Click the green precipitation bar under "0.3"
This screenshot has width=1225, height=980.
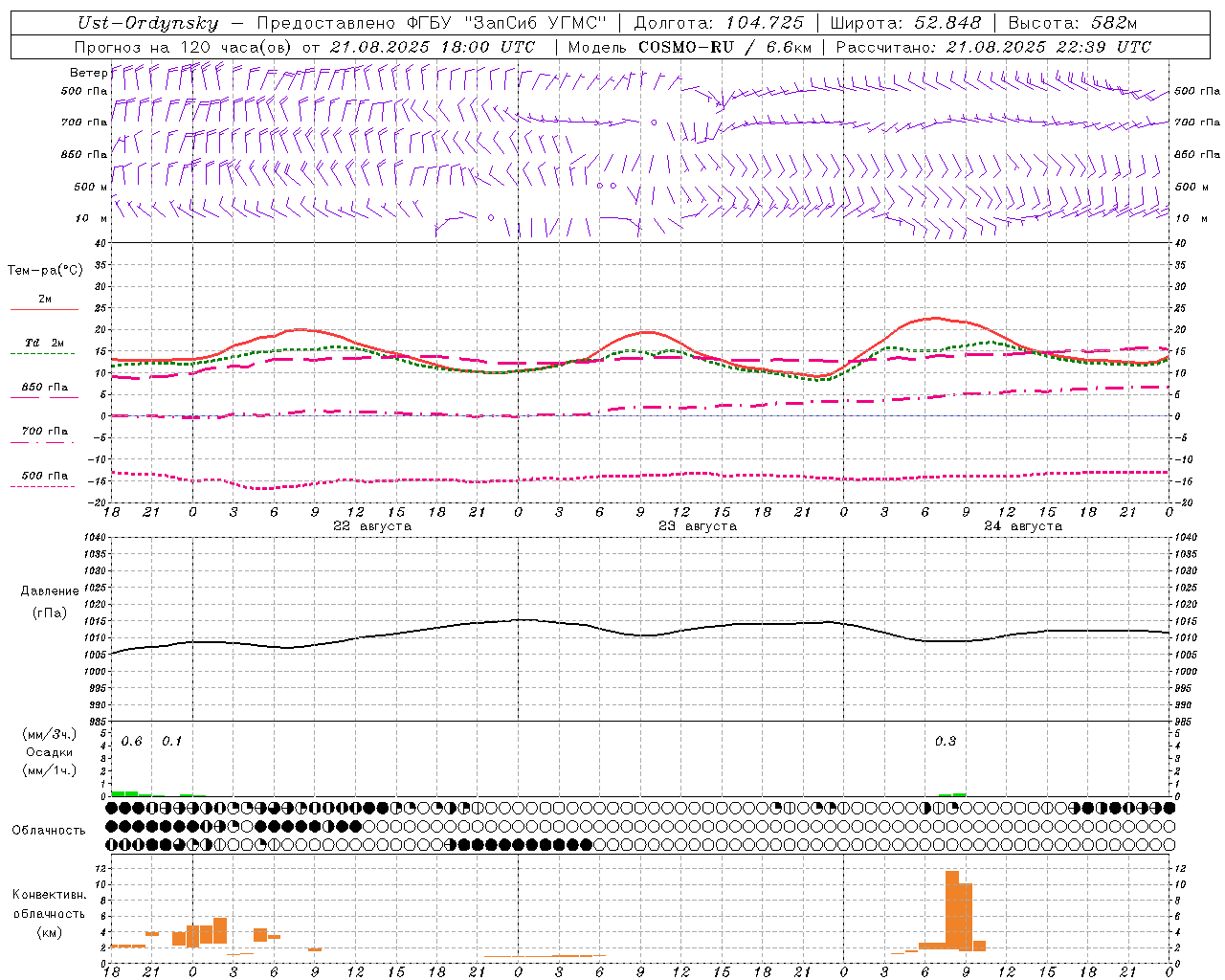pos(952,794)
